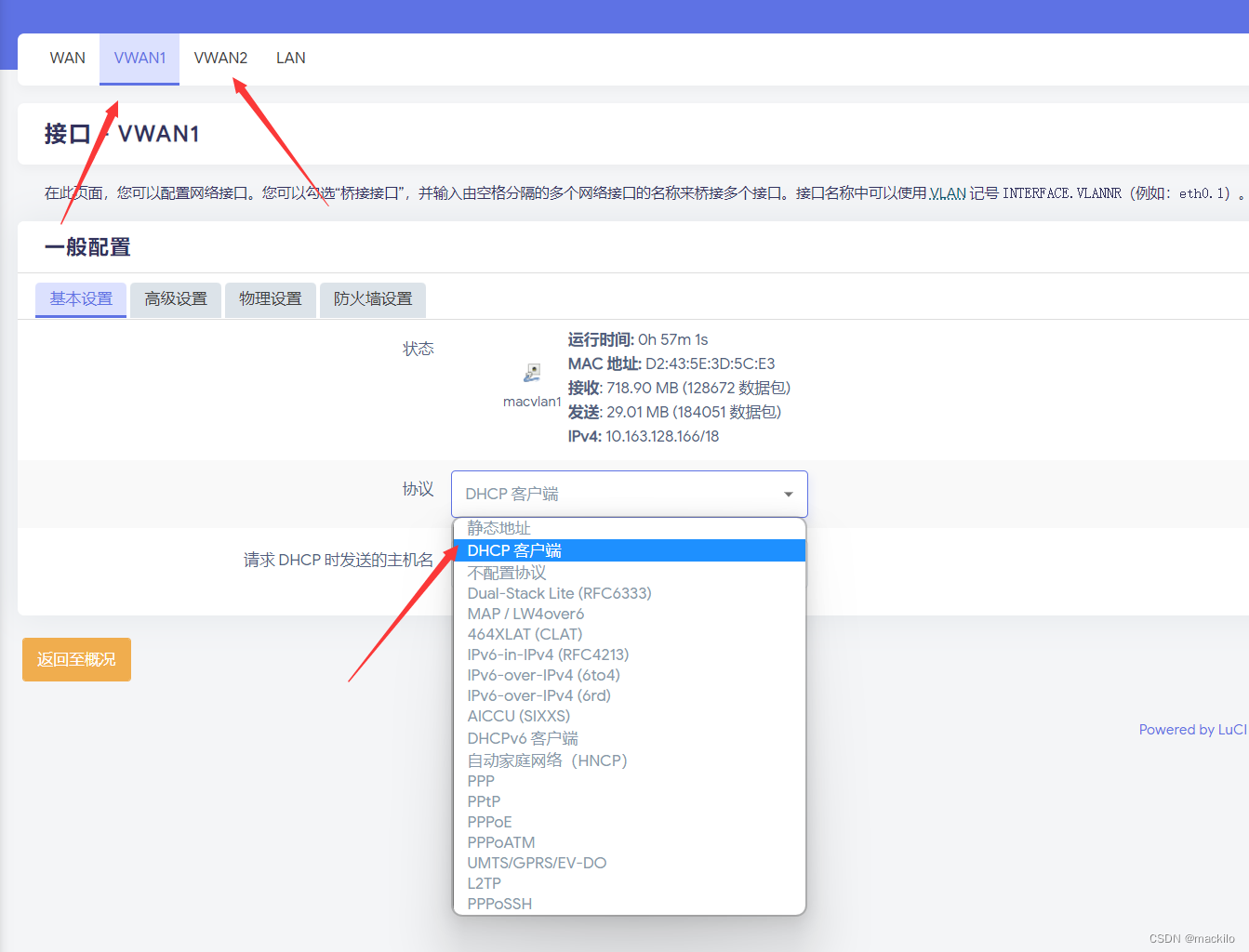This screenshot has height=952, width=1249.
Task: Click the 返回至概况 button
Action: pyautogui.click(x=76, y=659)
